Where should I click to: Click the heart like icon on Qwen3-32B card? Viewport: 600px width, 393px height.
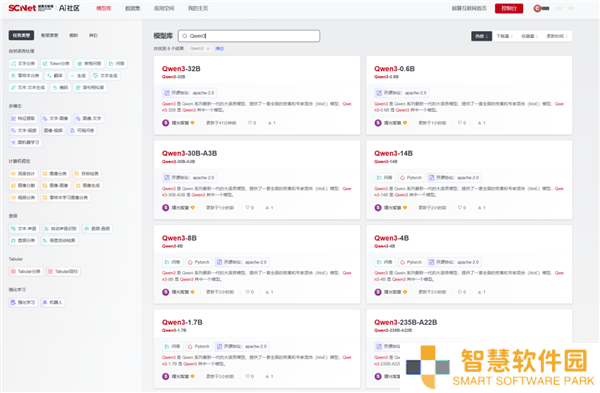pyautogui.click(x=249, y=123)
